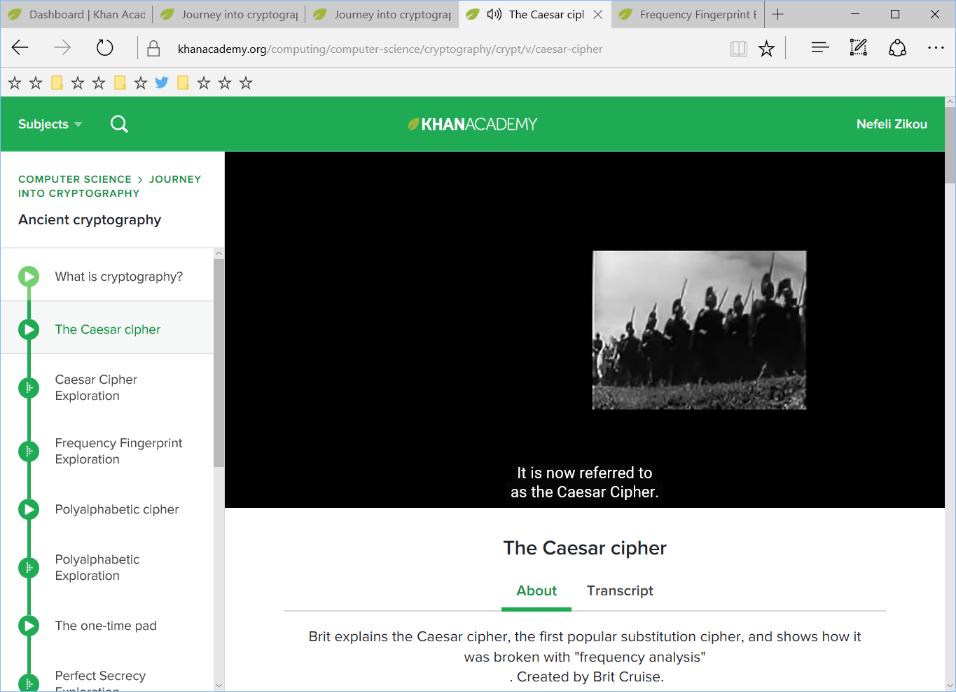Image resolution: width=956 pixels, height=692 pixels.
Task: Click the sidebar scrollbar down arrow
Action: (x=219, y=685)
